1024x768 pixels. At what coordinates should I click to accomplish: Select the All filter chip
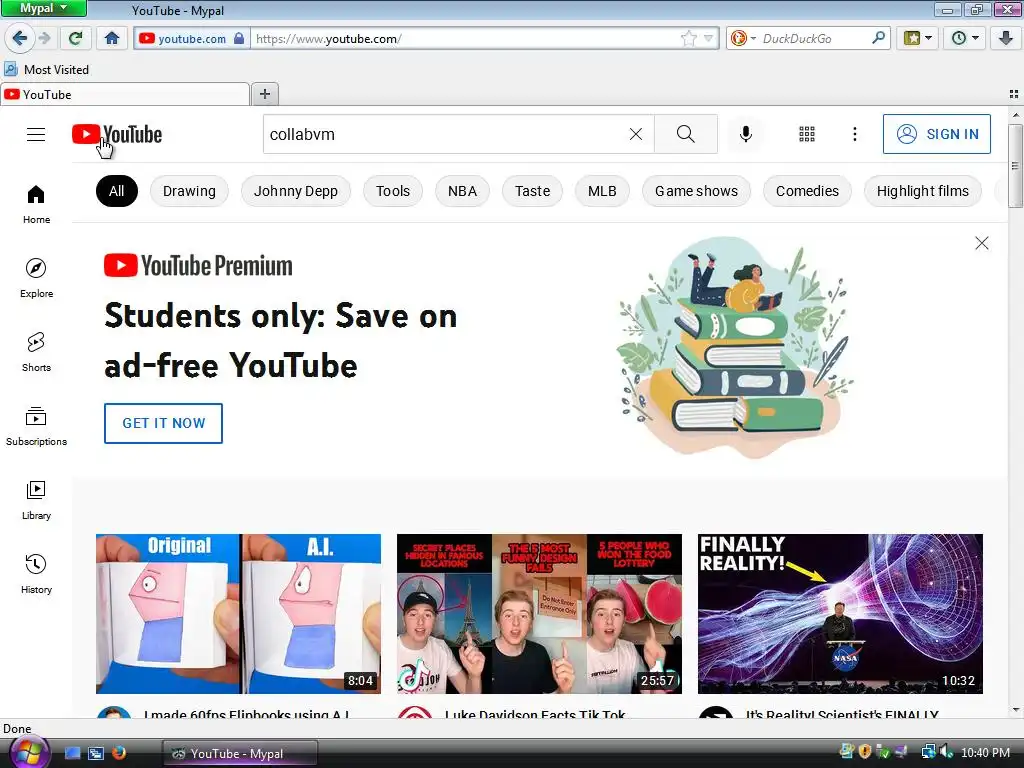(116, 191)
